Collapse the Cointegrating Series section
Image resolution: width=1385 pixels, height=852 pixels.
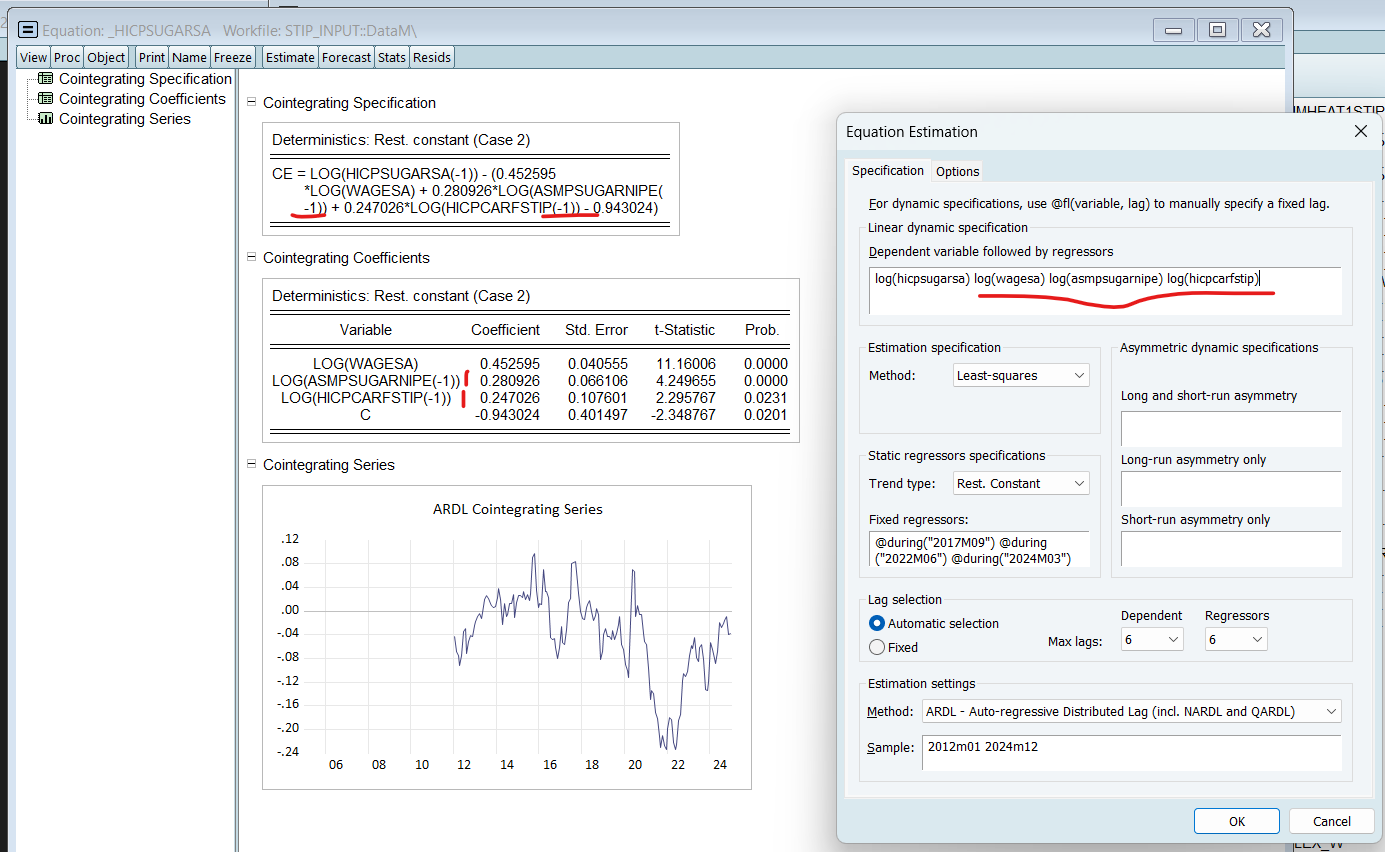click(x=251, y=465)
